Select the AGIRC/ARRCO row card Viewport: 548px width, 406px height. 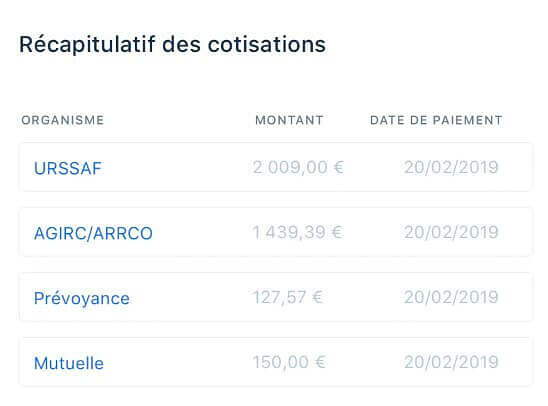(x=276, y=232)
